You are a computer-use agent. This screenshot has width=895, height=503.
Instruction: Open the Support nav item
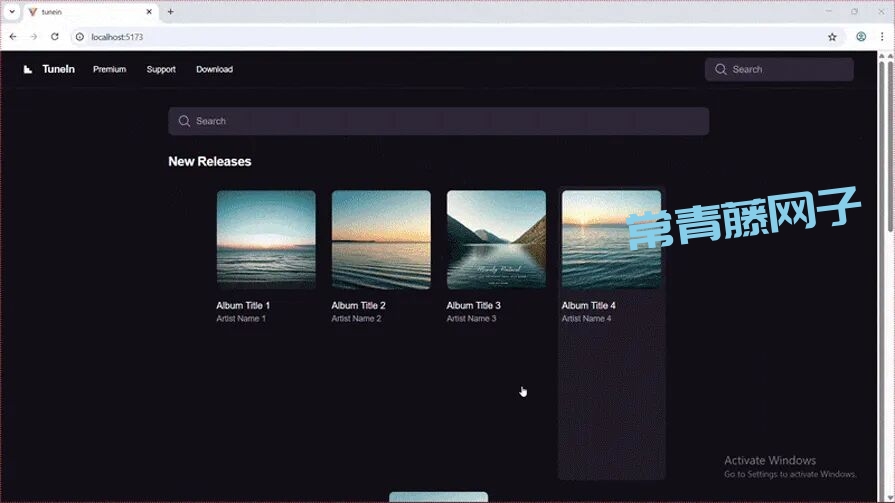(161, 70)
